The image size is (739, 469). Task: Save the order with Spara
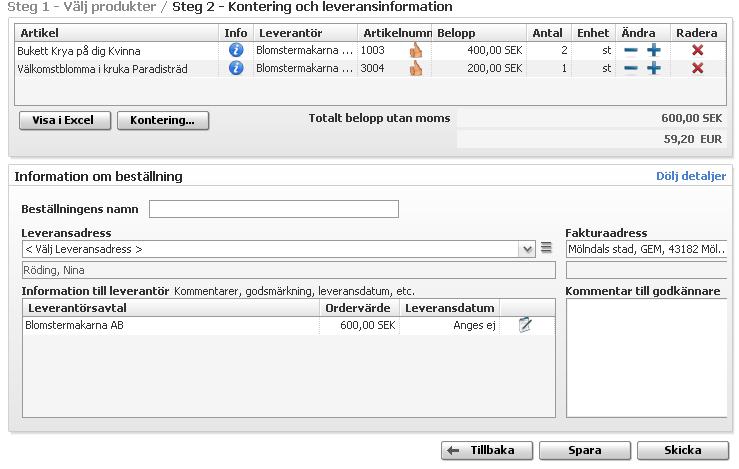point(585,450)
